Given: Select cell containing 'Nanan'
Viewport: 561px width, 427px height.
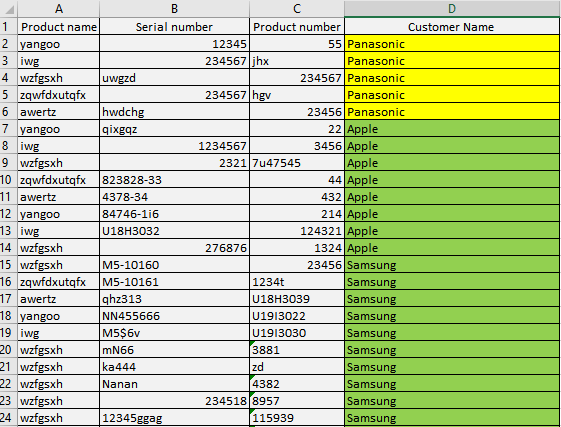Looking at the screenshot, I should point(174,384).
